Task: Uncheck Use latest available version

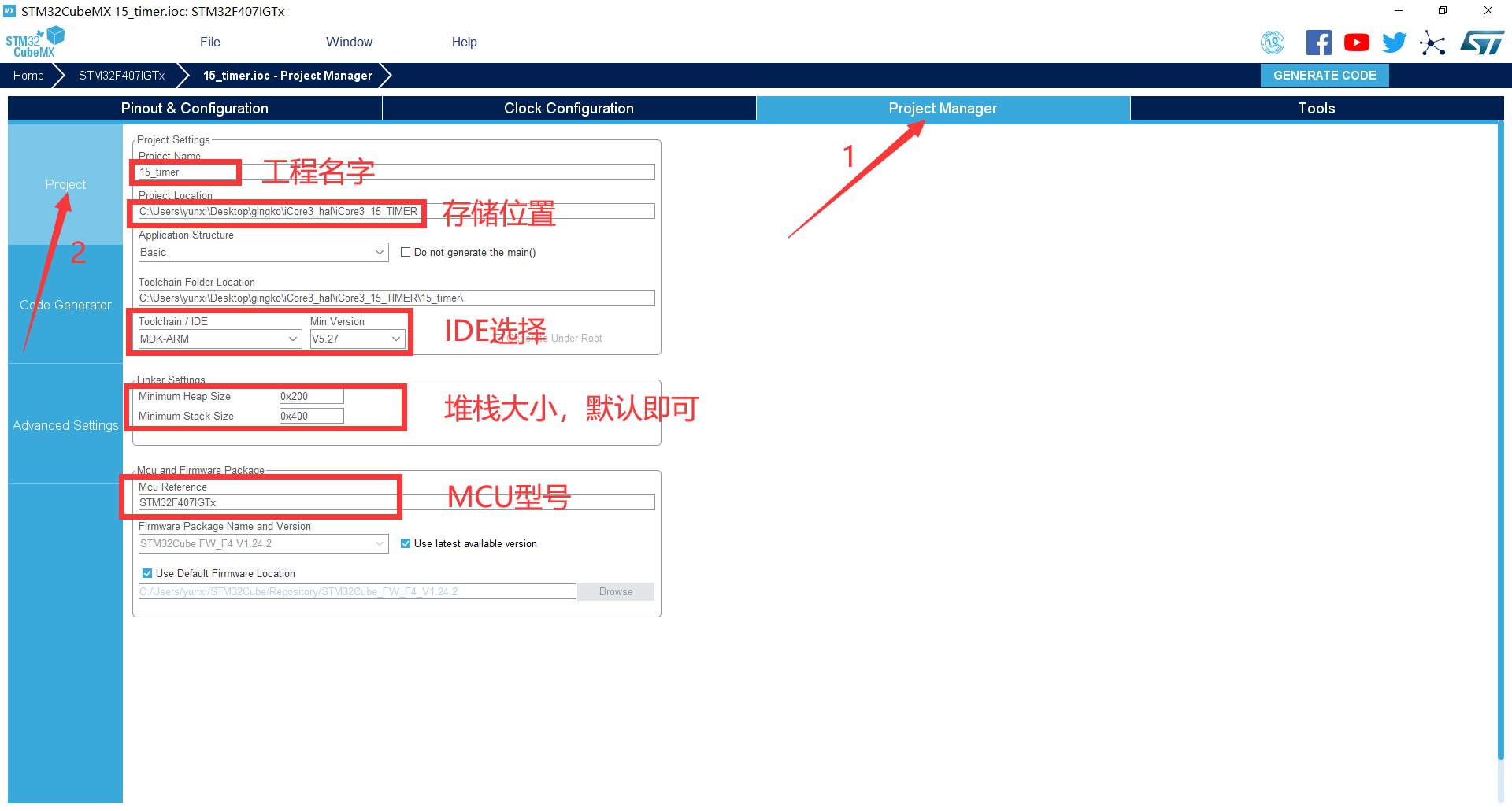Action: coord(406,544)
